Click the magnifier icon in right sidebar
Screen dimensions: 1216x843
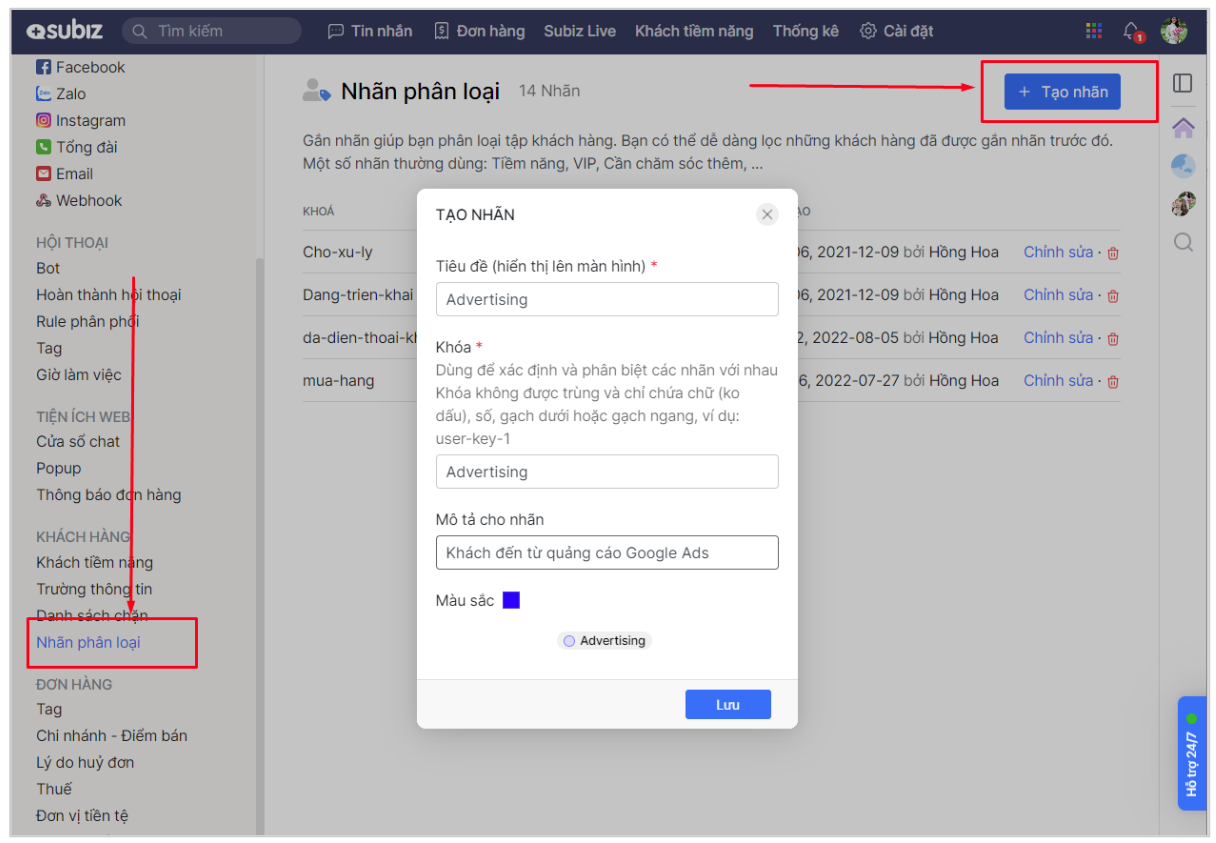pos(1183,243)
